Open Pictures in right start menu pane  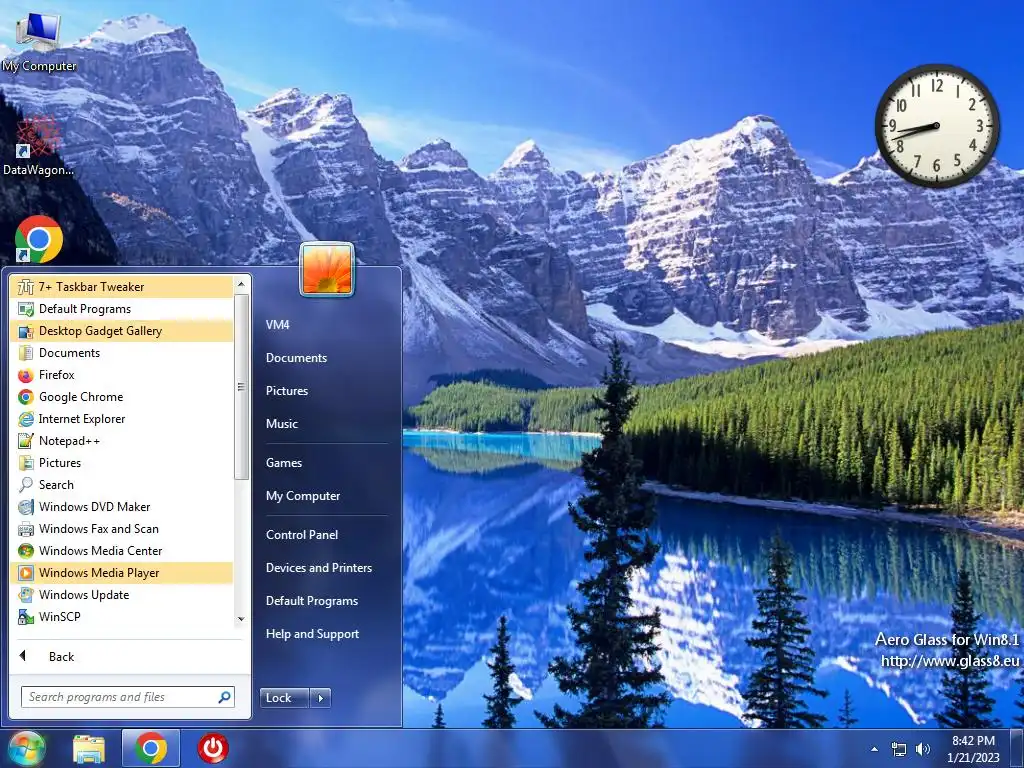pos(287,391)
